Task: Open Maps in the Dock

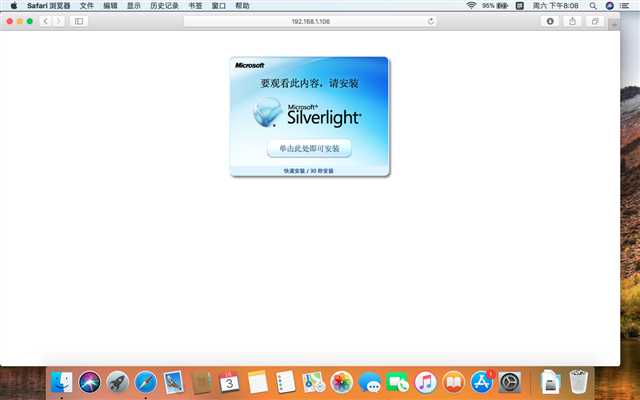Action: (313, 382)
